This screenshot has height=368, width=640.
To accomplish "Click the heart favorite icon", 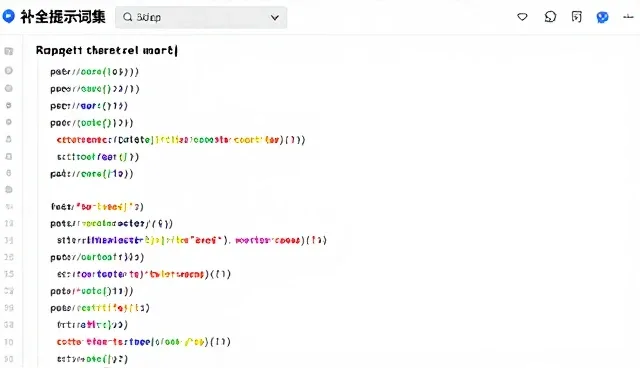I will [x=522, y=17].
